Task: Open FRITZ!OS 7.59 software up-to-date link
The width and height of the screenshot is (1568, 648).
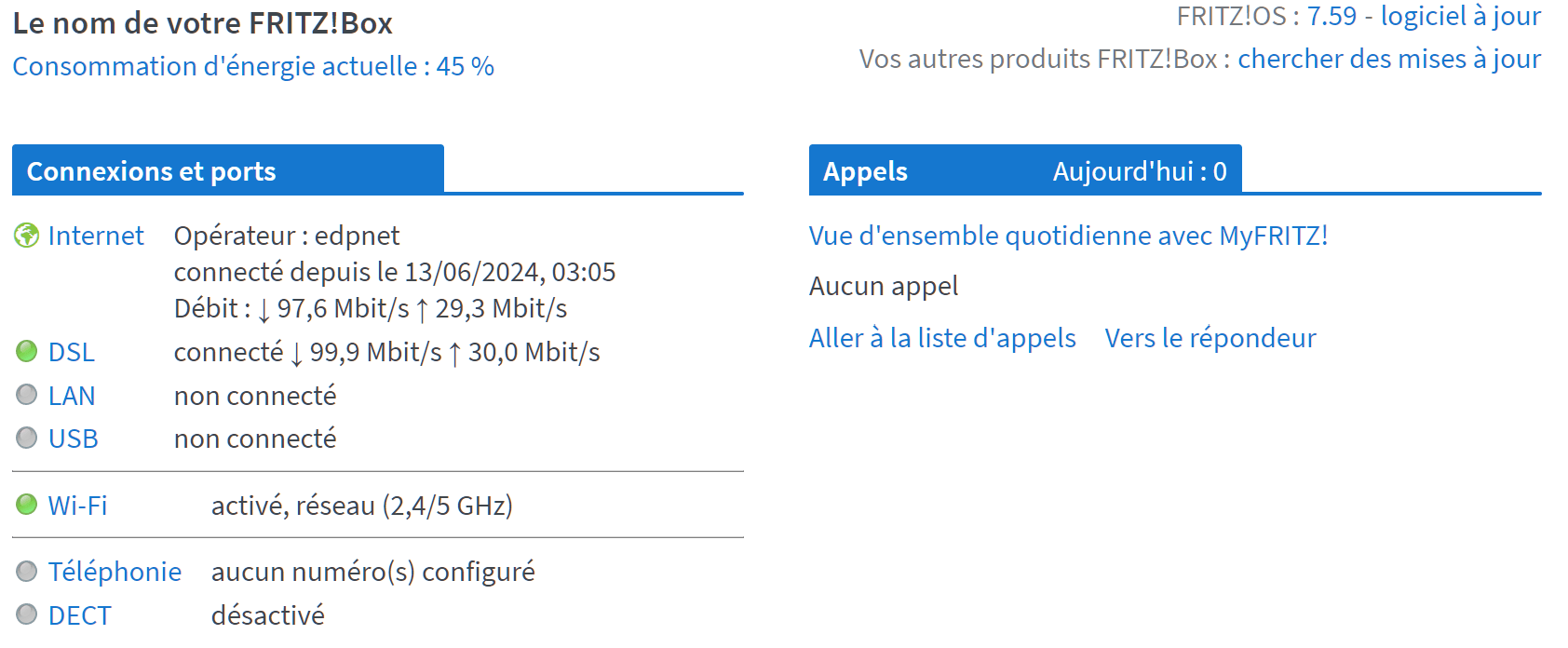Action: 1424,16
